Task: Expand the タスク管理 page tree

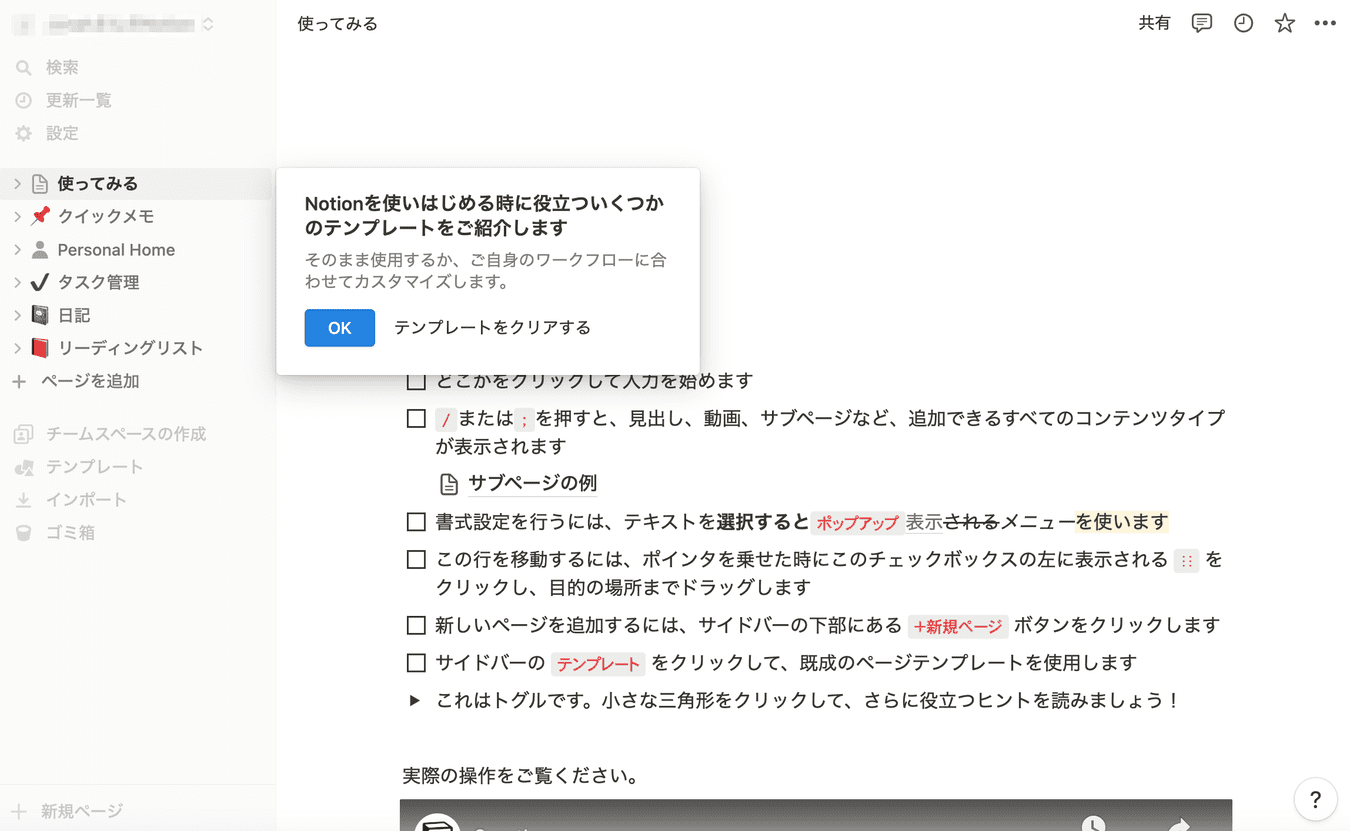Action: click(x=17, y=283)
